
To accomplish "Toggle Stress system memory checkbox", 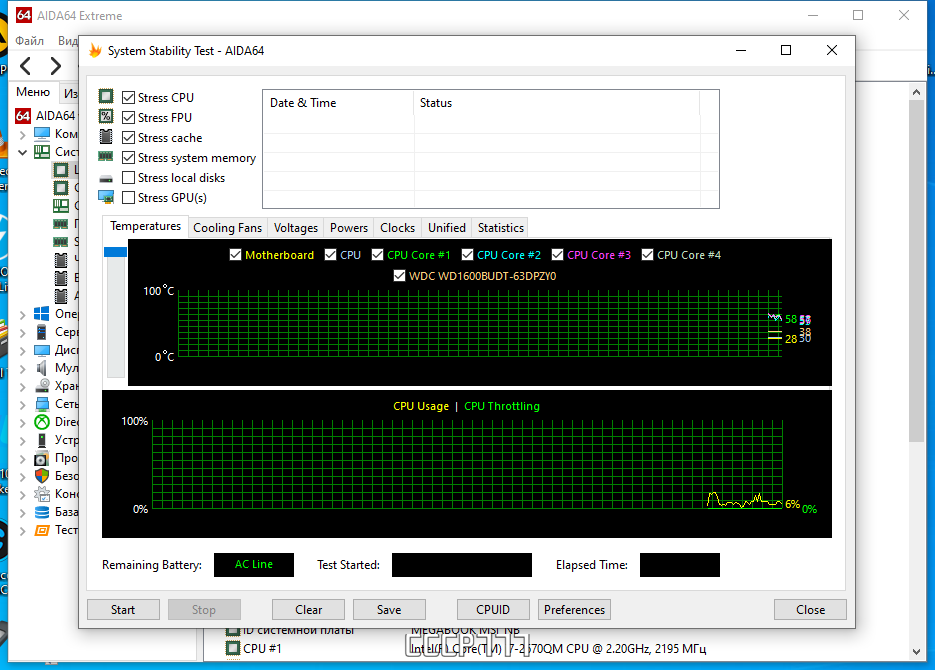I will (x=128, y=158).
